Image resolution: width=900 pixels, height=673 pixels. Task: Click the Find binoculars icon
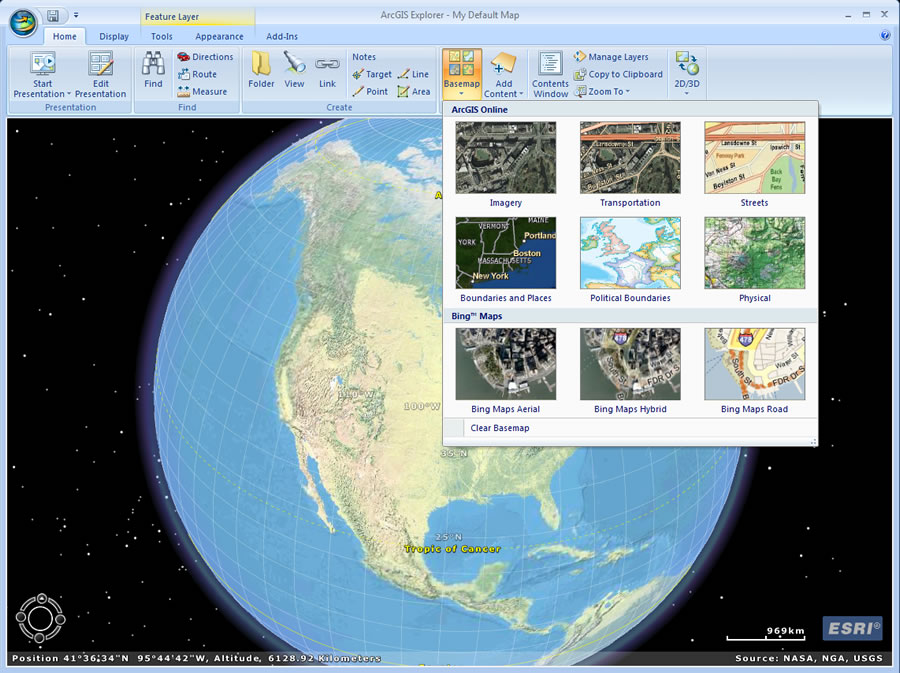click(x=153, y=64)
